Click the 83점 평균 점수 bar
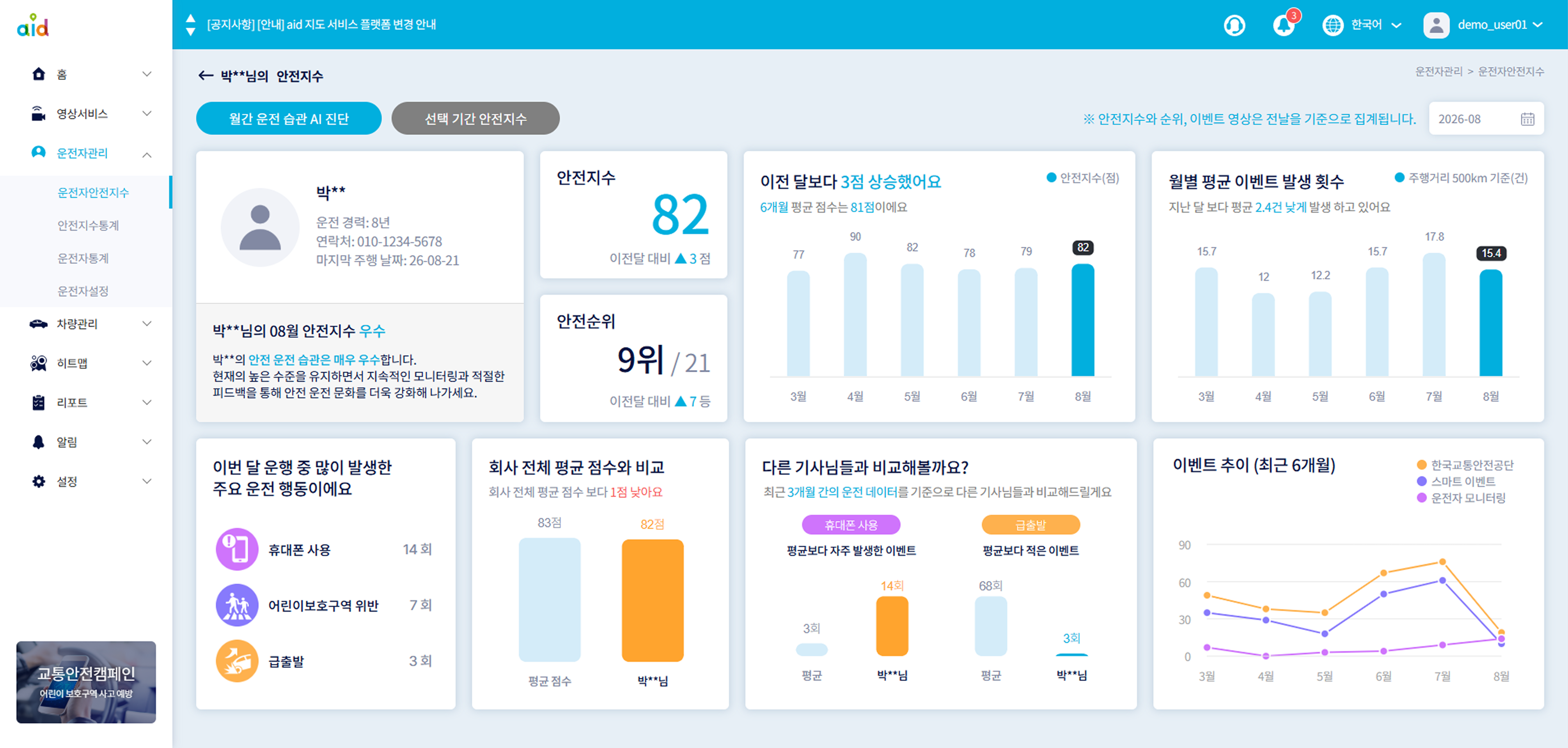Screen dimensions: 1568x748 tap(550, 599)
